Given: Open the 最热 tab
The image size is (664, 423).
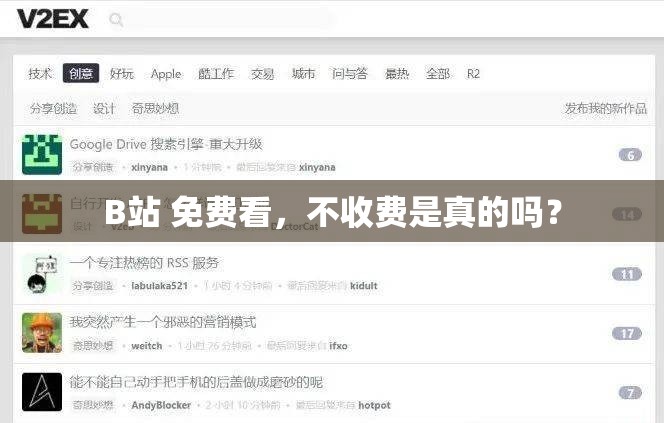Looking at the screenshot, I should point(397,74).
